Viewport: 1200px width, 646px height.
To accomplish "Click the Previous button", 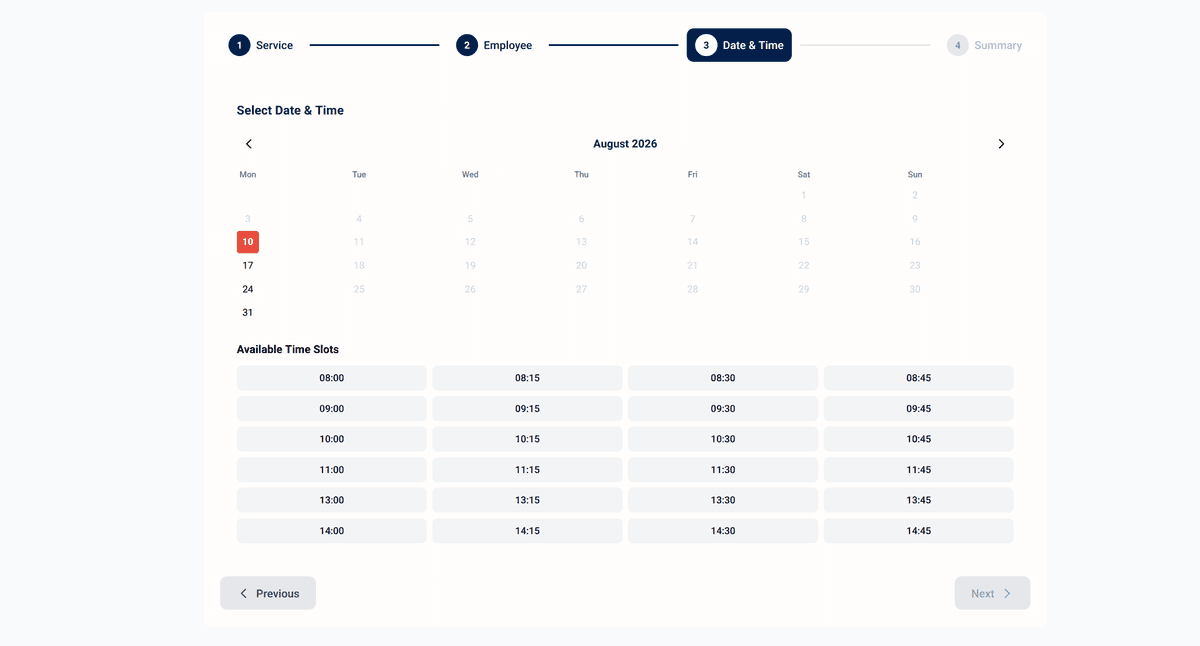I will (x=268, y=593).
